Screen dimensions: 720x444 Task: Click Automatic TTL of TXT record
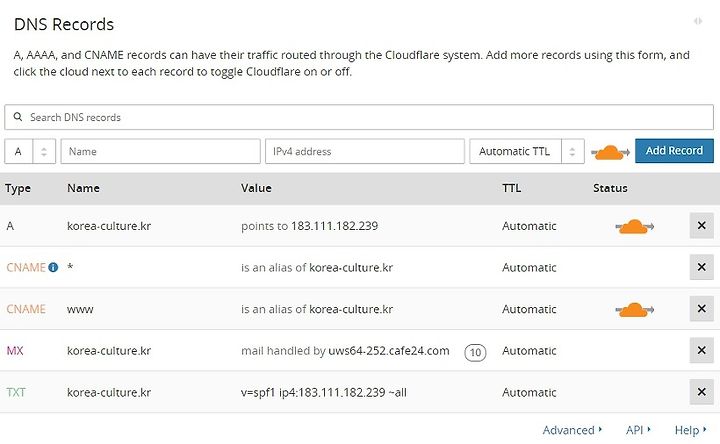529,393
